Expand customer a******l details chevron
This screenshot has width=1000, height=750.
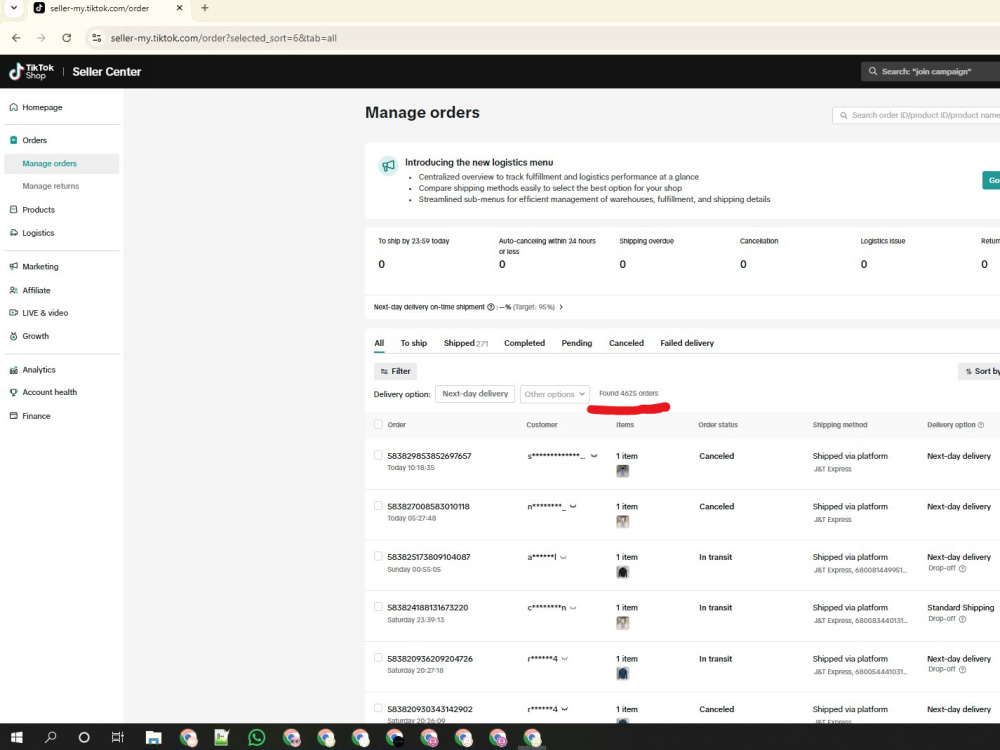563,557
